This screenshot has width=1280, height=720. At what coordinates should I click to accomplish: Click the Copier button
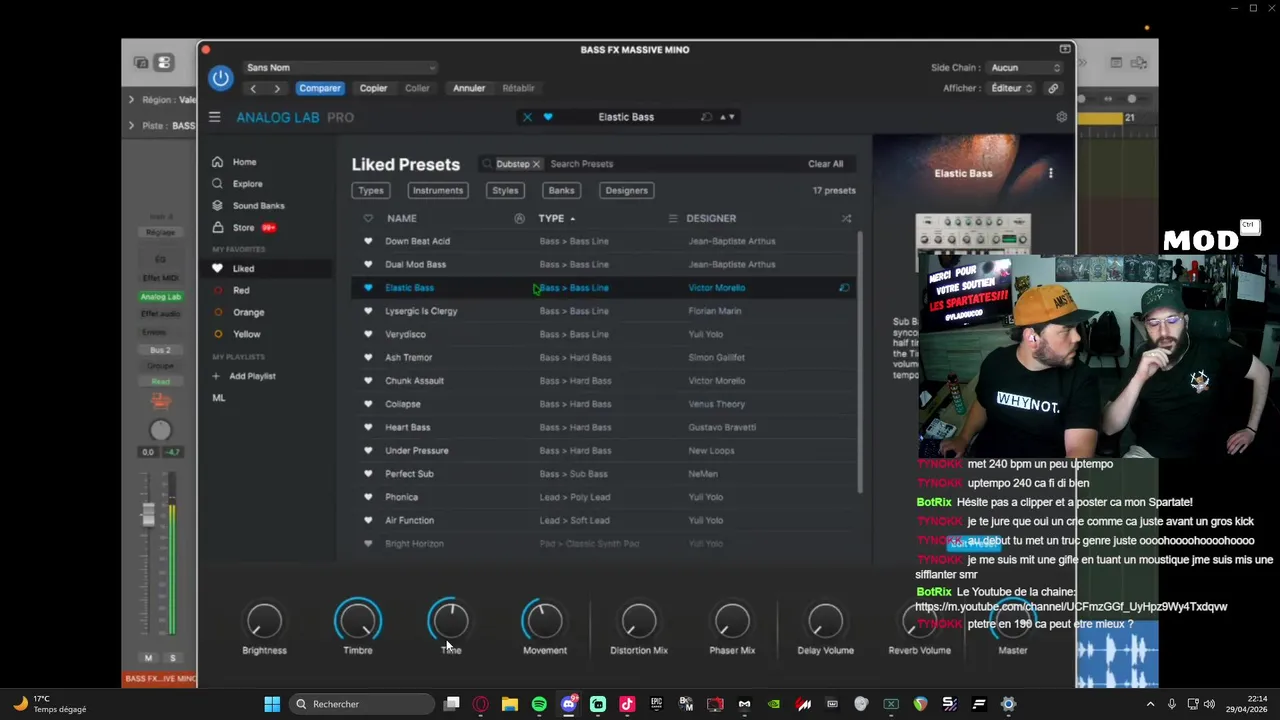[x=374, y=88]
